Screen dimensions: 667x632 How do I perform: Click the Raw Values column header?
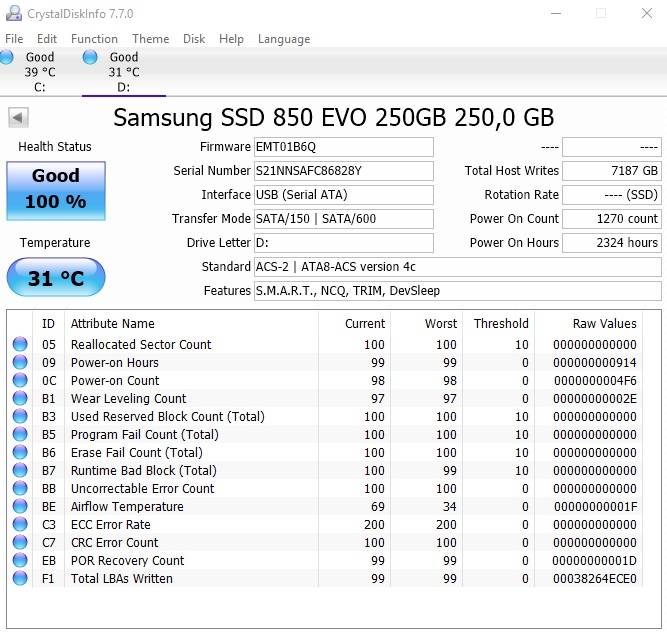pos(604,323)
